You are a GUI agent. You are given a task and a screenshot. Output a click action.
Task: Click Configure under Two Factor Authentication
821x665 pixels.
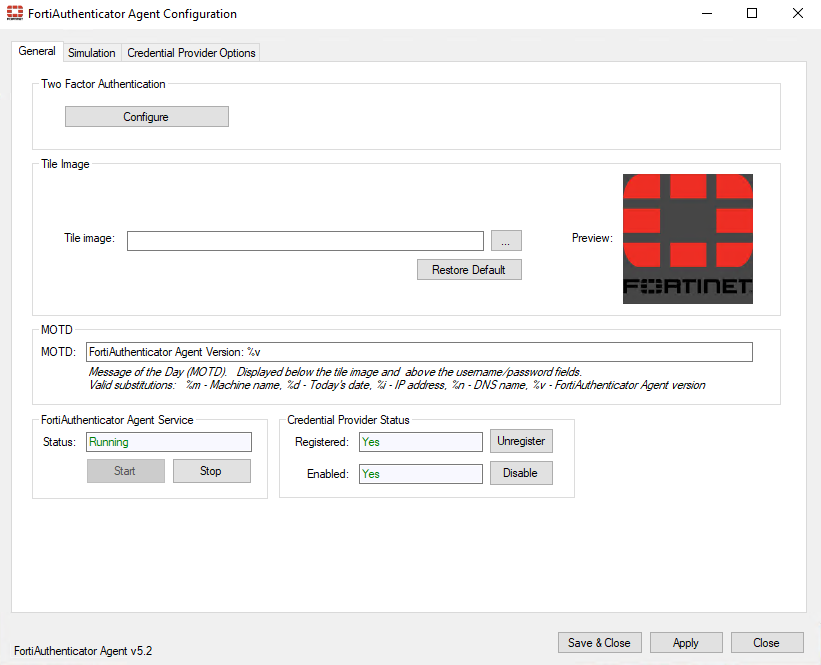click(x=146, y=116)
